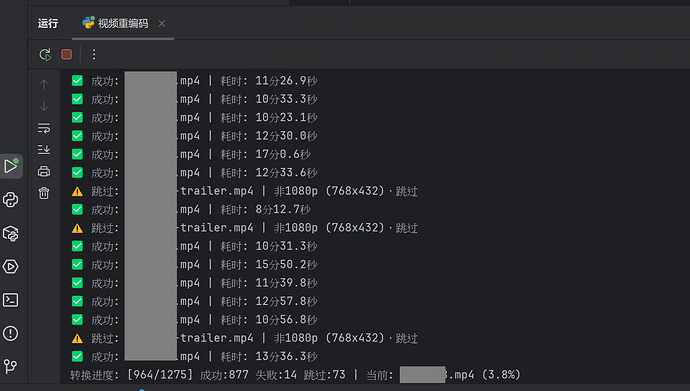The image size is (690, 391).
Task: Click the 失败:14 count
Action: point(276,375)
